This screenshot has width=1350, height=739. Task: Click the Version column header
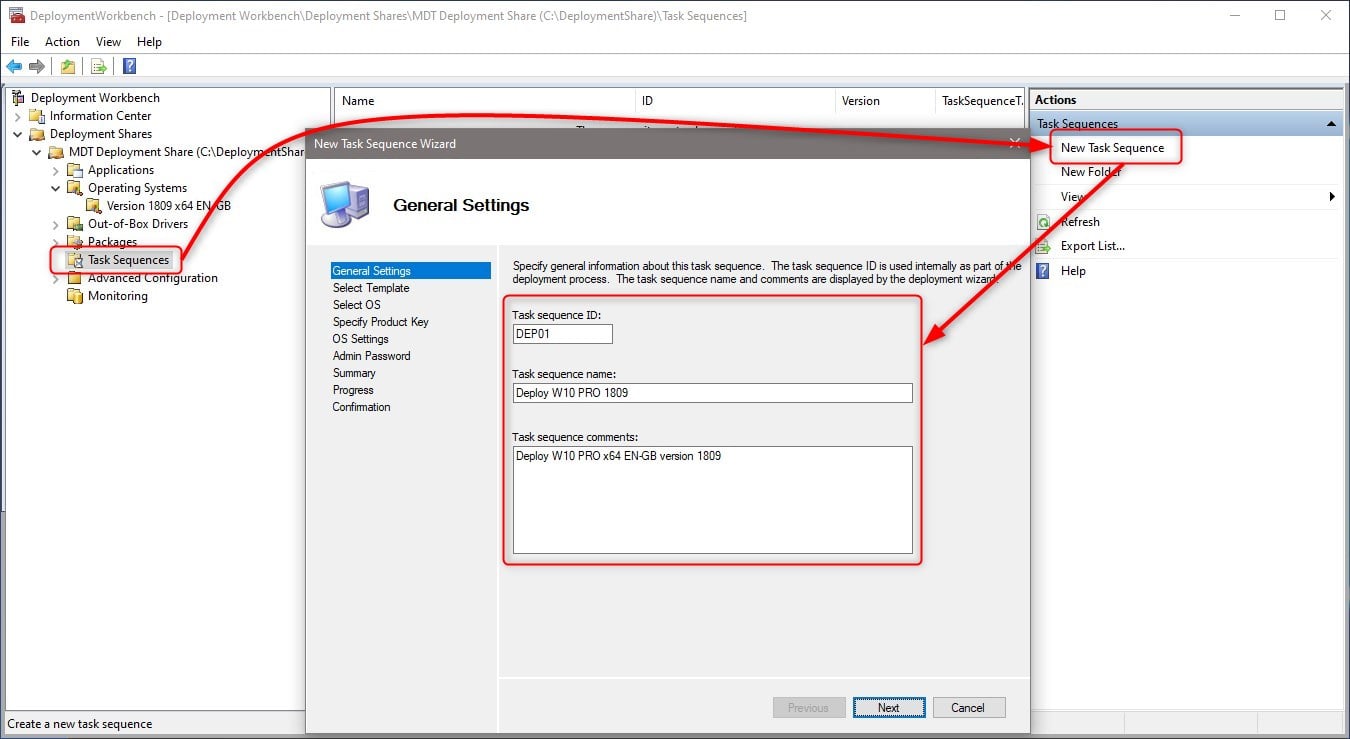pos(884,101)
